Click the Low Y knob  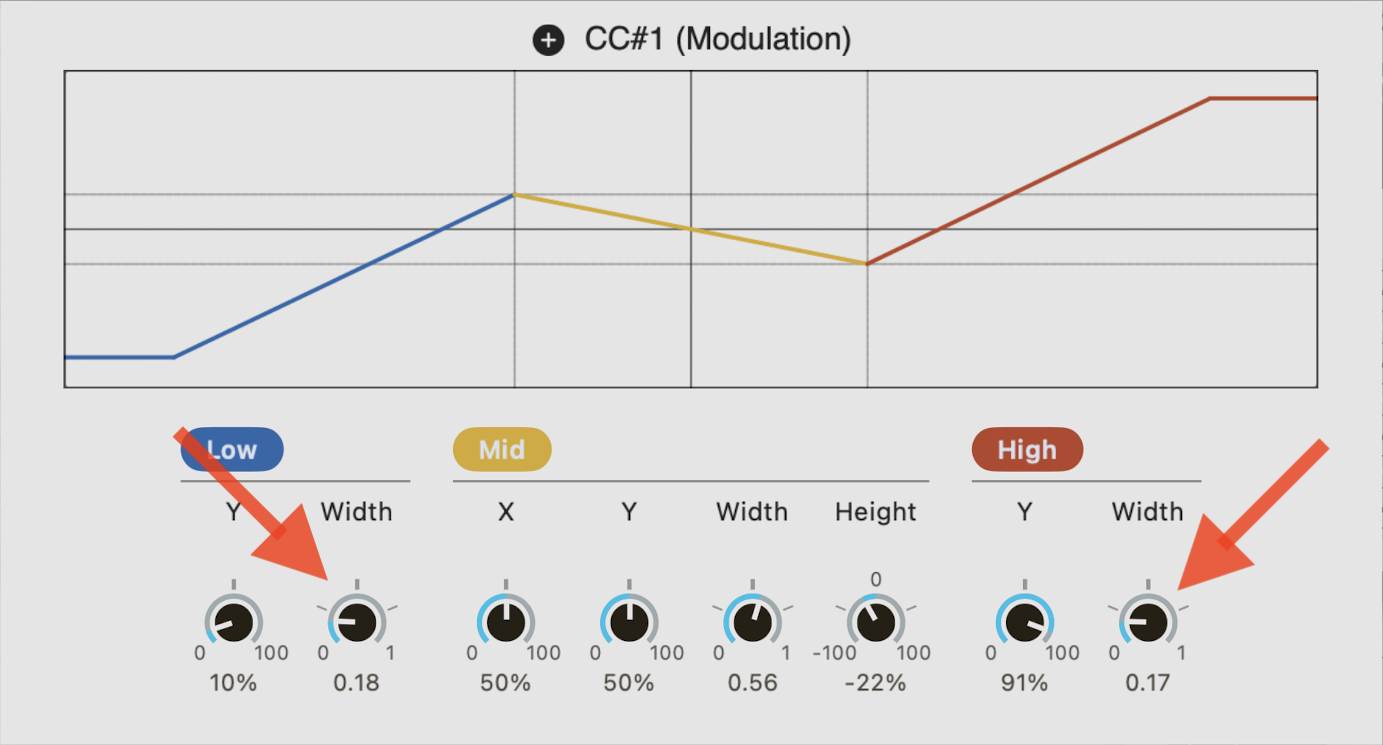(233, 622)
